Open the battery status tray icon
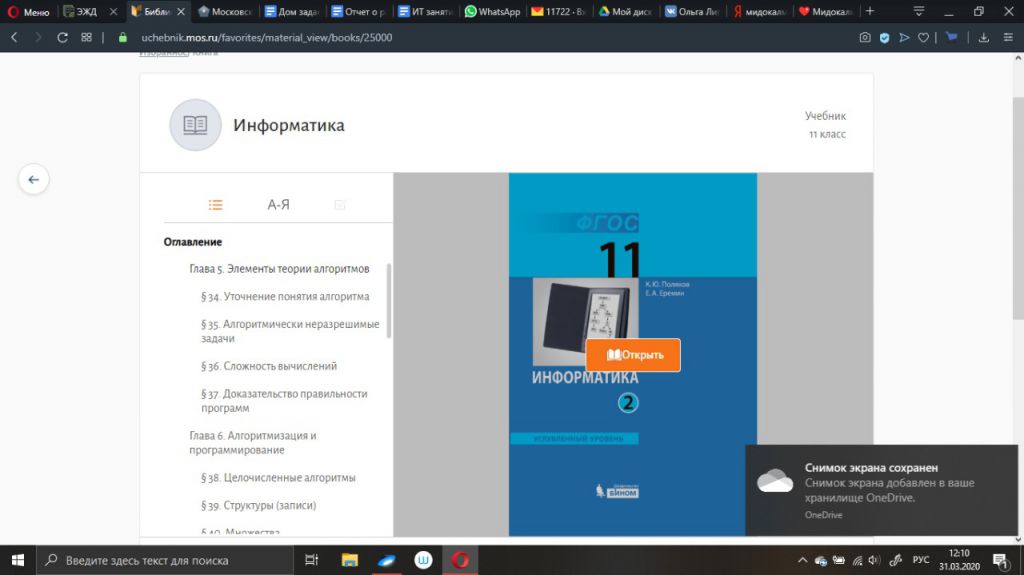Viewport: 1024px width, 575px height. [839, 560]
